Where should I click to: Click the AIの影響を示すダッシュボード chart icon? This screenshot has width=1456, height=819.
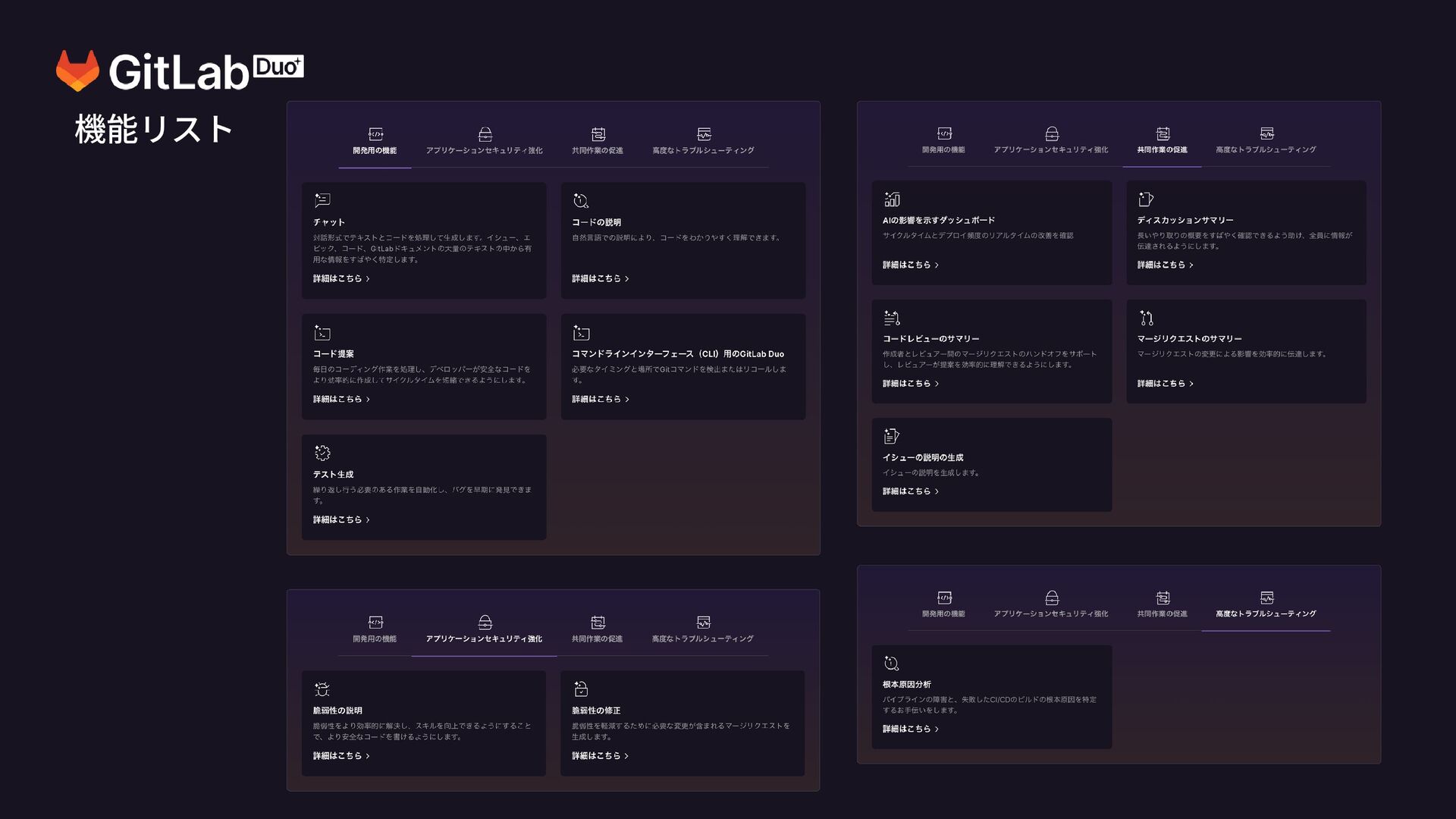pos(892,199)
